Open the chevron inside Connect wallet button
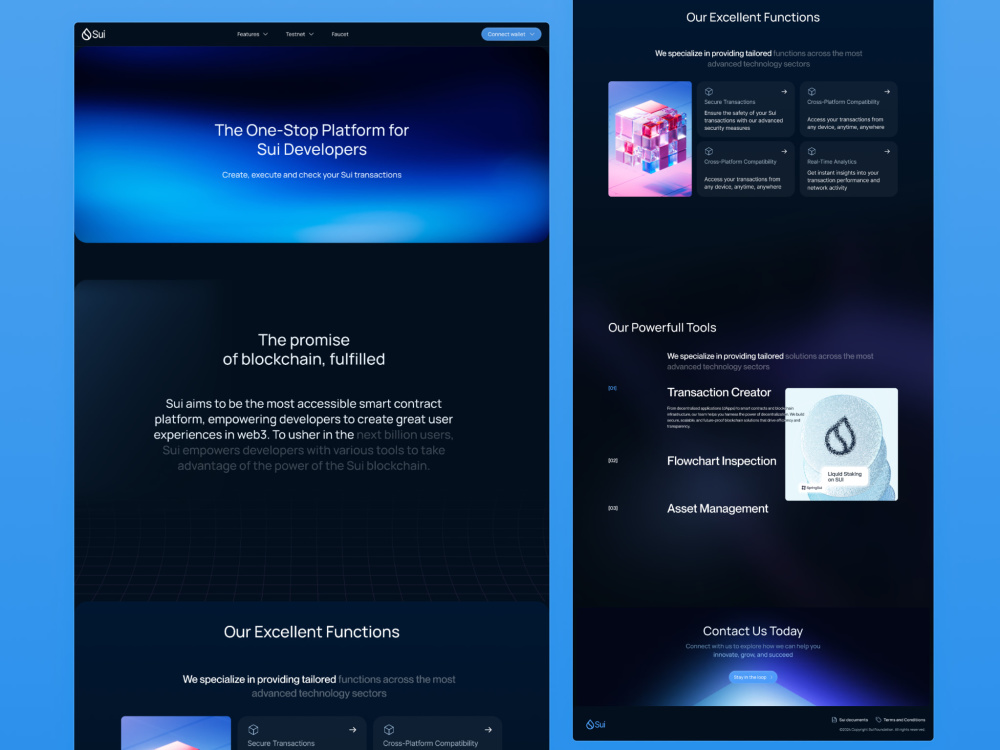 [532, 34]
